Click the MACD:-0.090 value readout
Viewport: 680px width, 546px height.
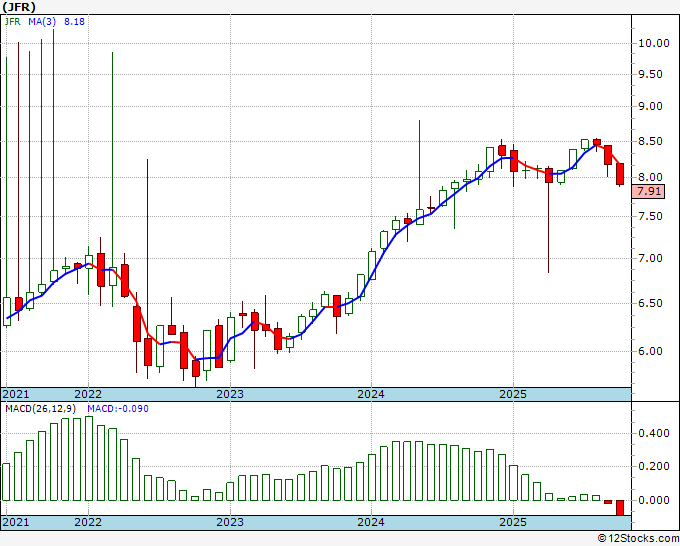[x=118, y=409]
